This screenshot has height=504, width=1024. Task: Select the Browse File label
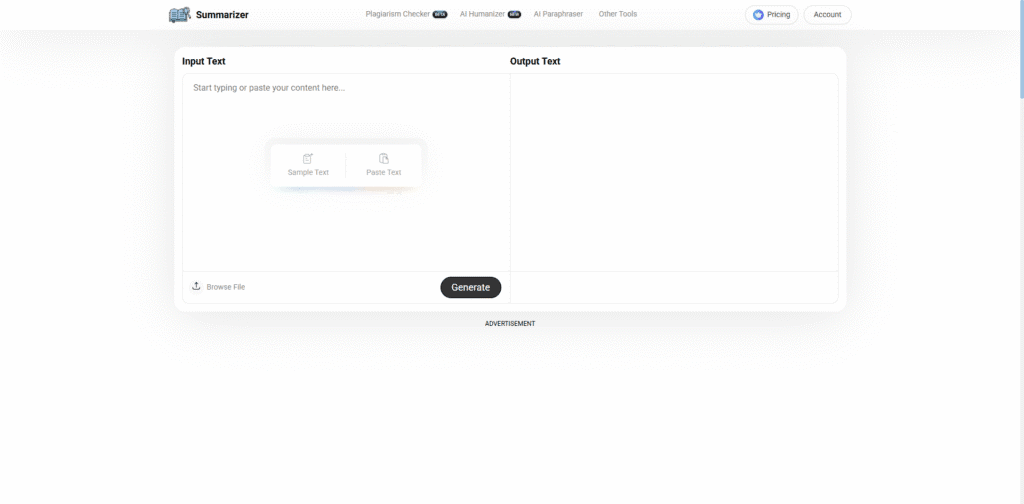point(225,287)
